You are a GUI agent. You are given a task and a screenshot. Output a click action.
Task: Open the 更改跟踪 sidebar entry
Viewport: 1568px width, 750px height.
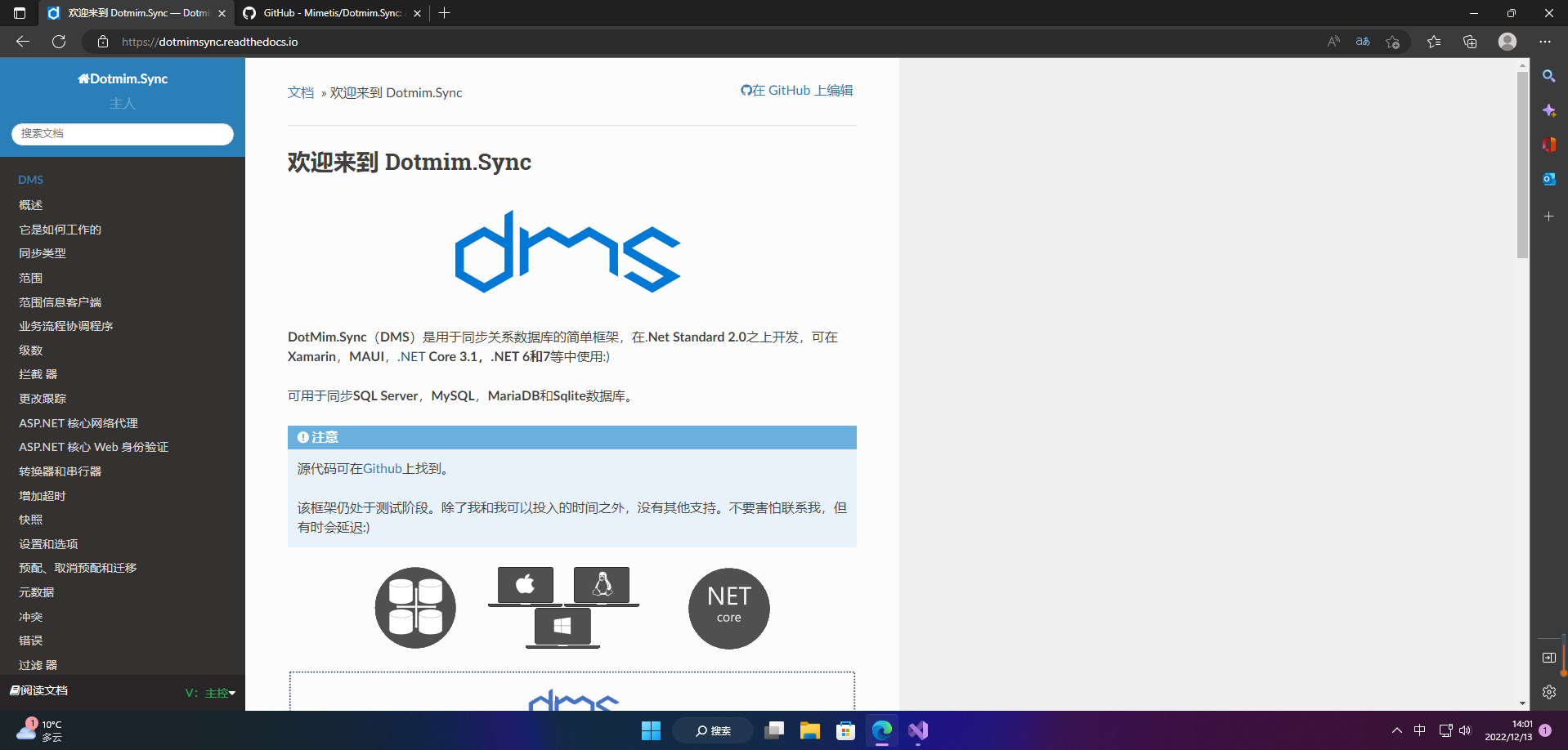pyautogui.click(x=42, y=398)
